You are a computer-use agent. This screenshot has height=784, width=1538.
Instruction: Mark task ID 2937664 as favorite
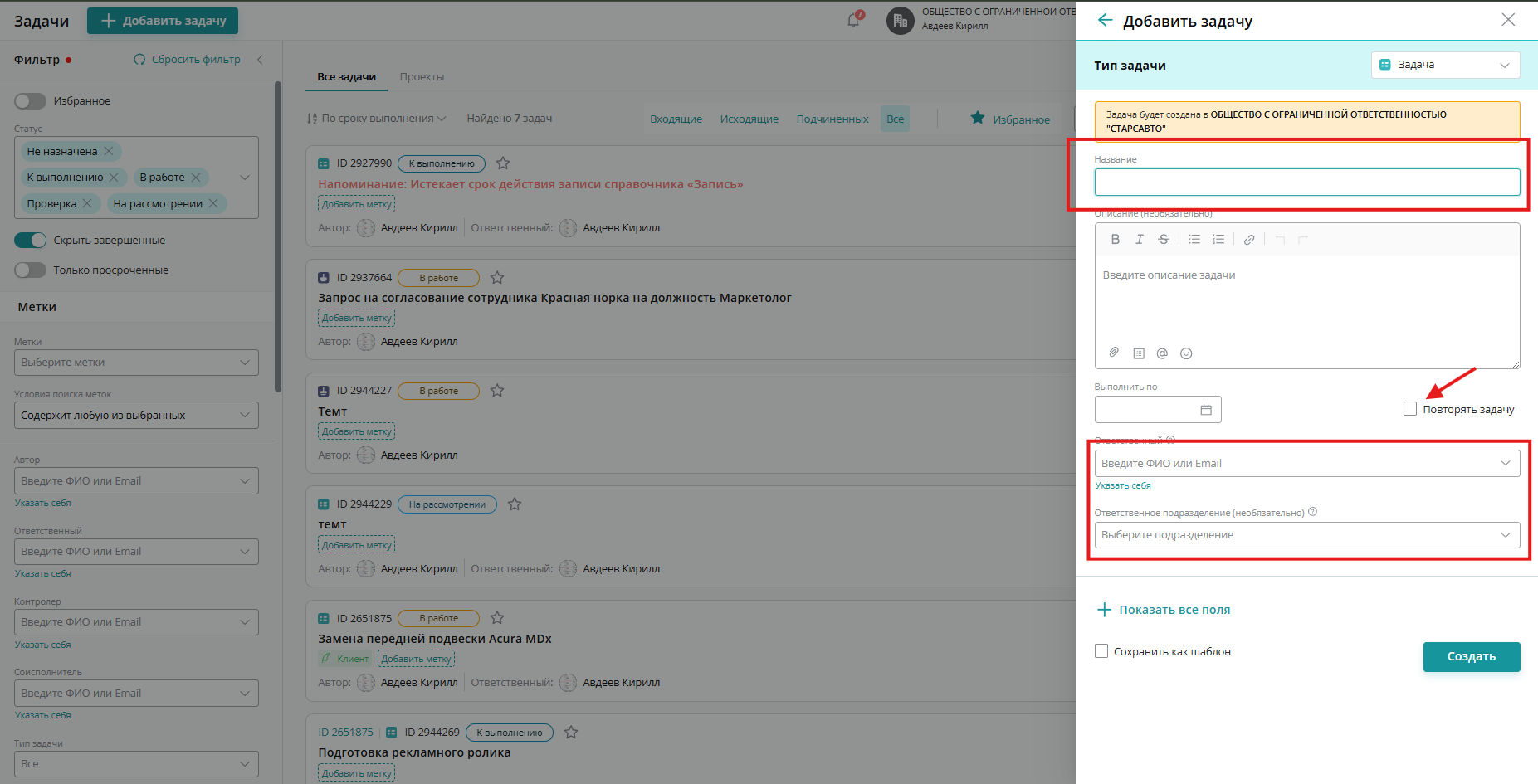click(x=497, y=278)
